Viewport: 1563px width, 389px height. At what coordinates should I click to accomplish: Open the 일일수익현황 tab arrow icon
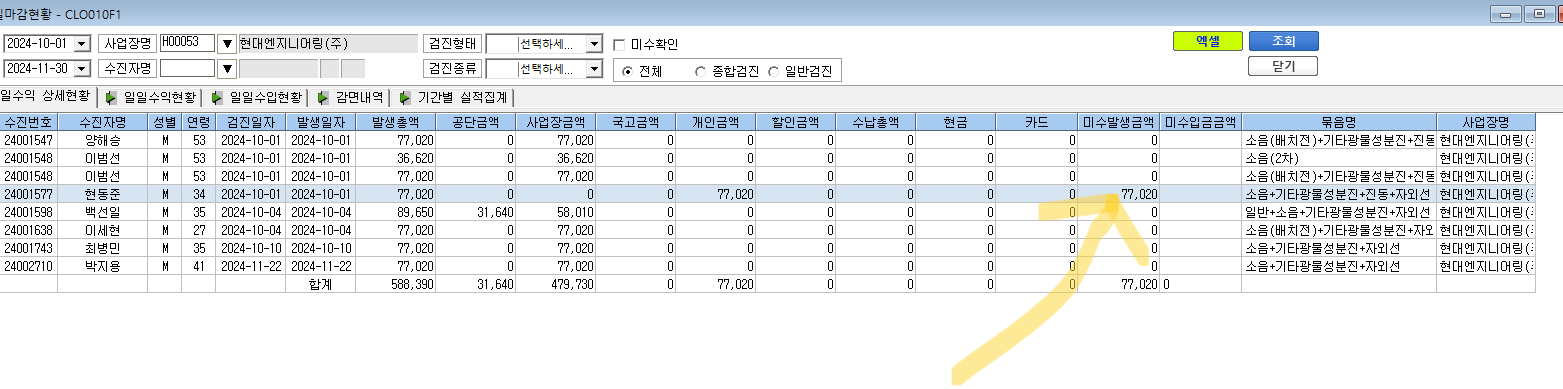[111, 98]
